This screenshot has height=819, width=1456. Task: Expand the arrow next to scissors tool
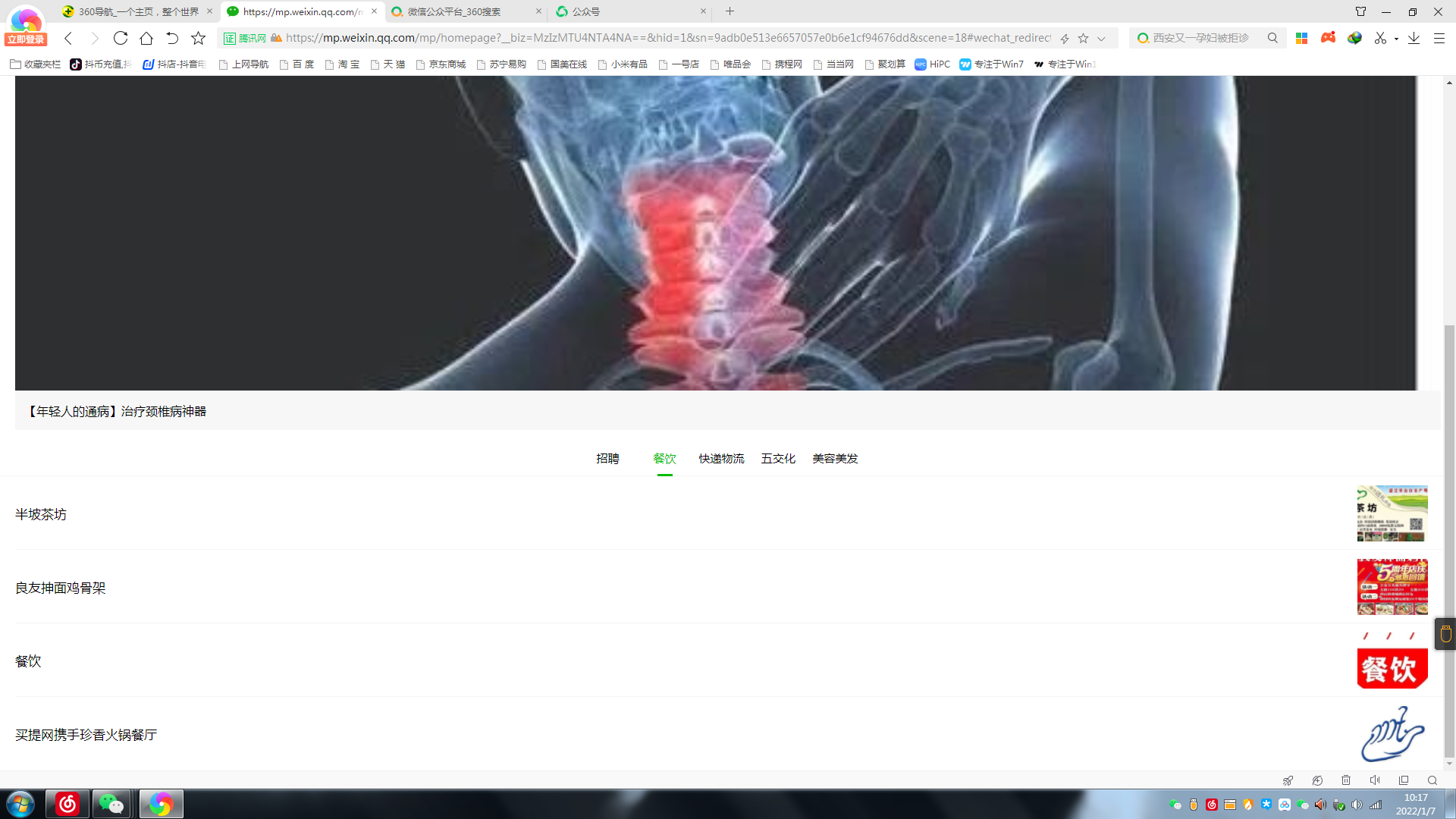pos(1396,39)
